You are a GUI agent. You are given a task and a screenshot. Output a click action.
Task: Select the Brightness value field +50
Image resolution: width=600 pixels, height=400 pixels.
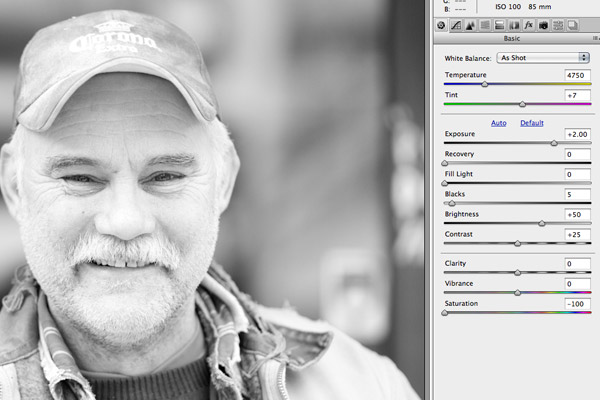pyautogui.click(x=577, y=214)
